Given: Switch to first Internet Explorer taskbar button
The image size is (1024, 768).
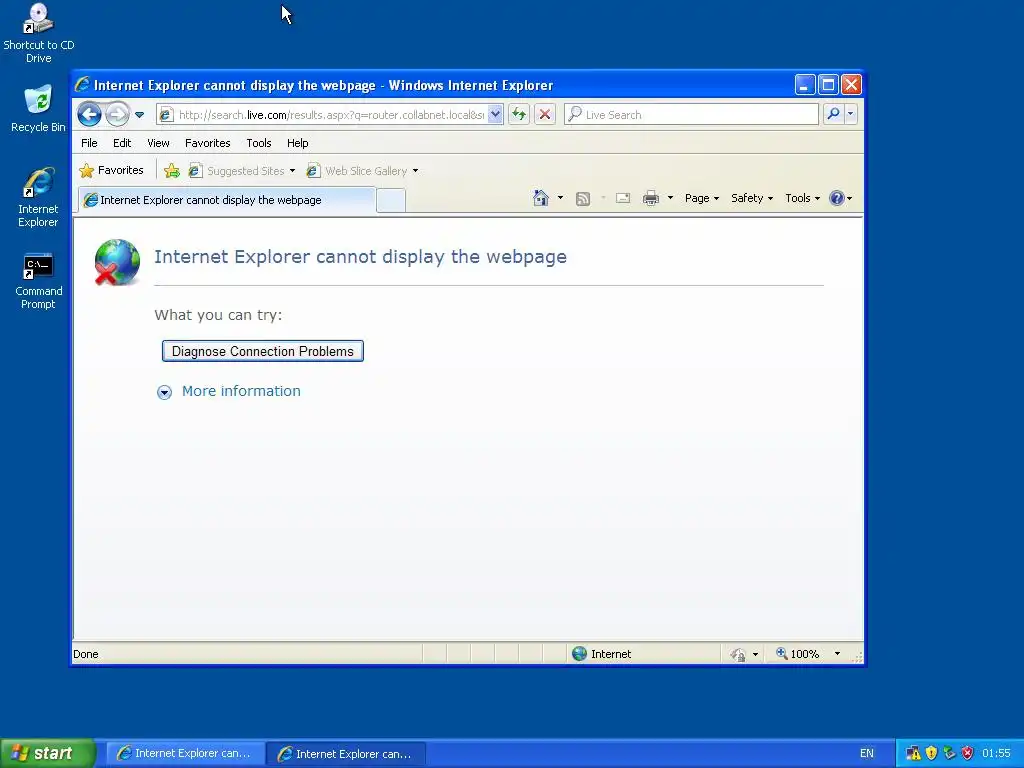Looking at the screenshot, I should pos(185,754).
